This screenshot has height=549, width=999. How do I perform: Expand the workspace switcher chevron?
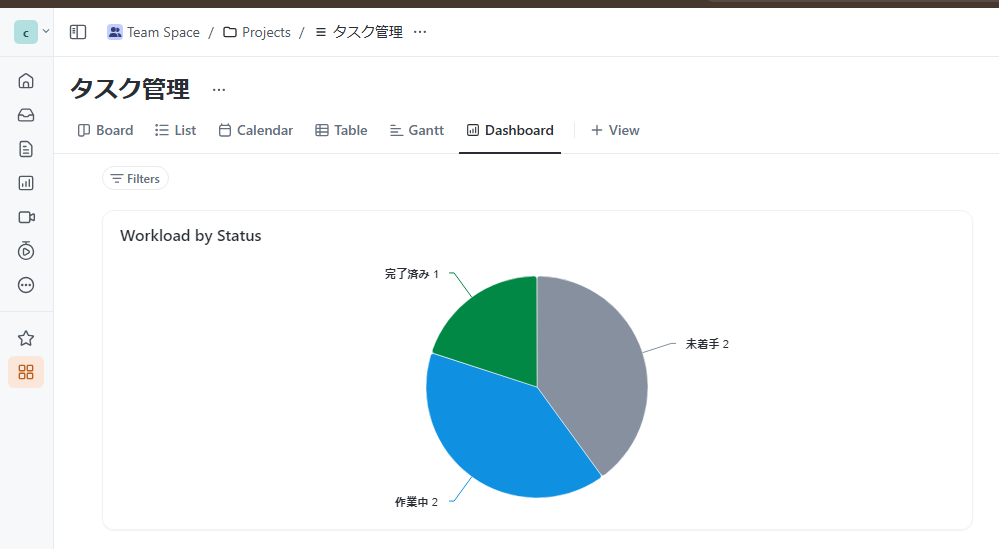tap(46, 31)
